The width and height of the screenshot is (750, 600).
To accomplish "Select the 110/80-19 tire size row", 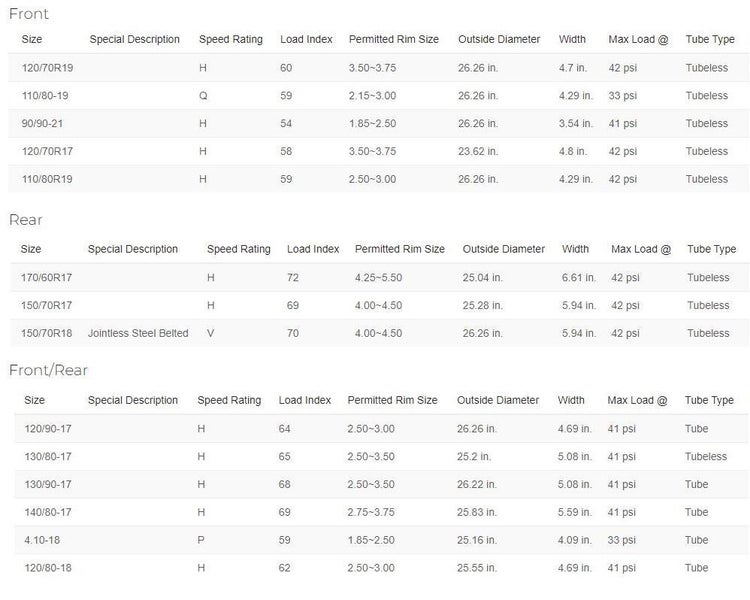I will pyautogui.click(x=45, y=96).
